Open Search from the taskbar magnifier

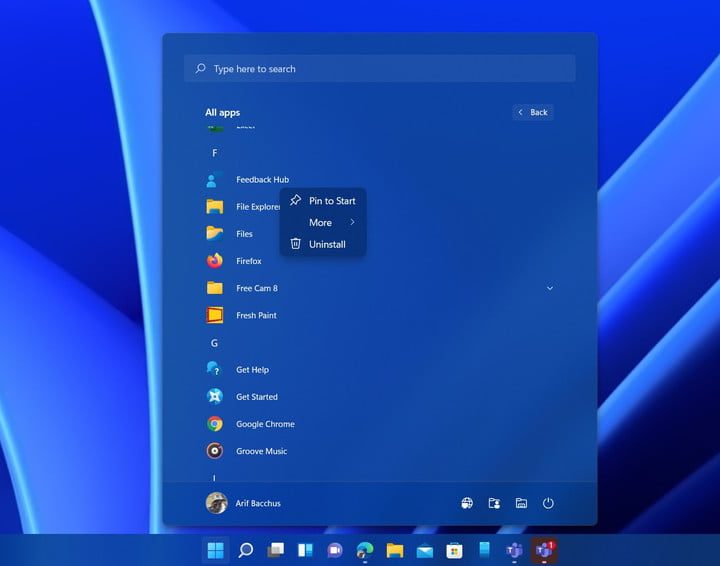246,549
